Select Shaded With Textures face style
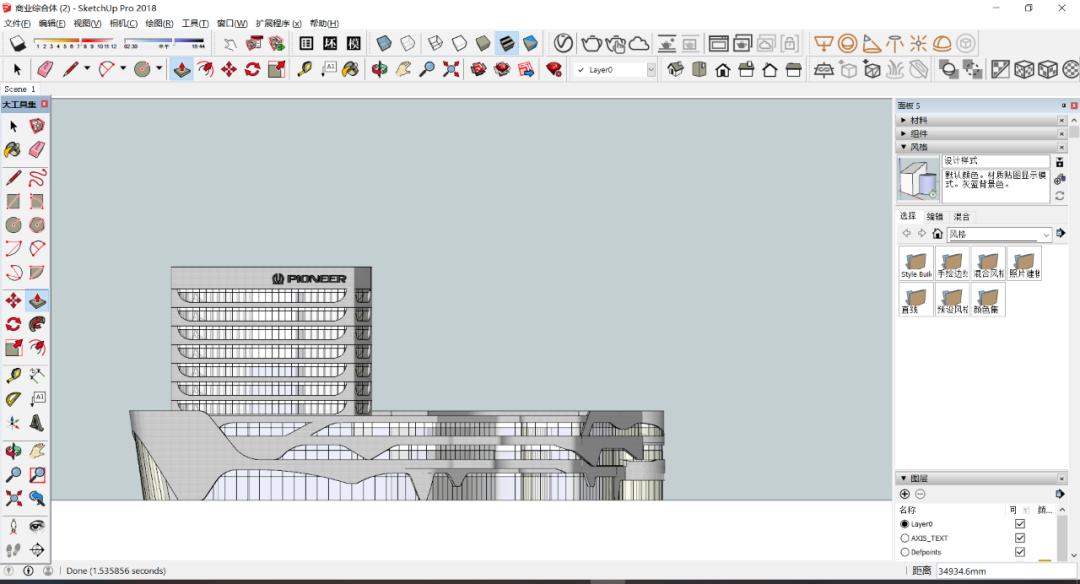1080x584 pixels. (506, 43)
